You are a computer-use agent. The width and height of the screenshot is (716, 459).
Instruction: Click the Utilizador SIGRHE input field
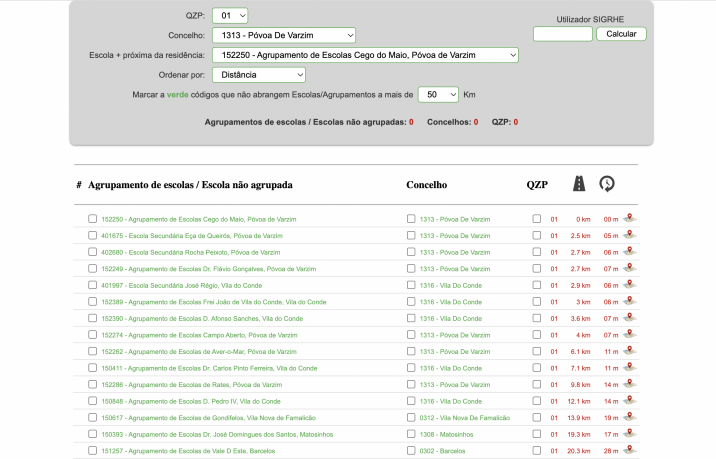click(x=562, y=34)
